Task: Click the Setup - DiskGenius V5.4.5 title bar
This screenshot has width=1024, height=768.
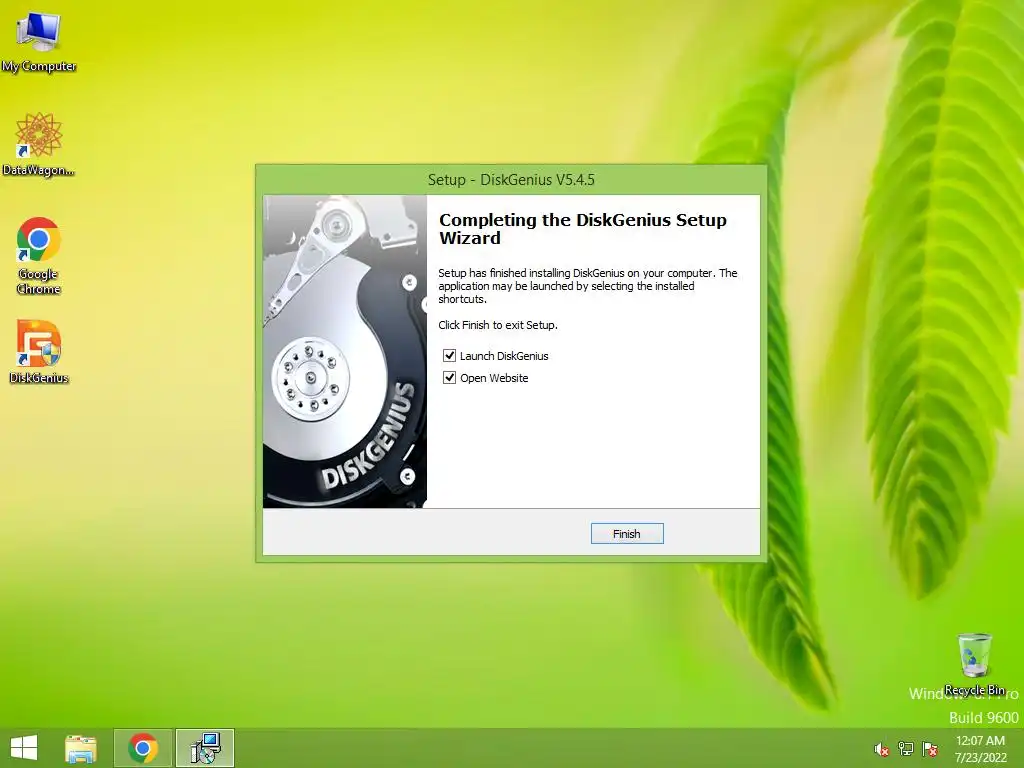Action: (511, 180)
